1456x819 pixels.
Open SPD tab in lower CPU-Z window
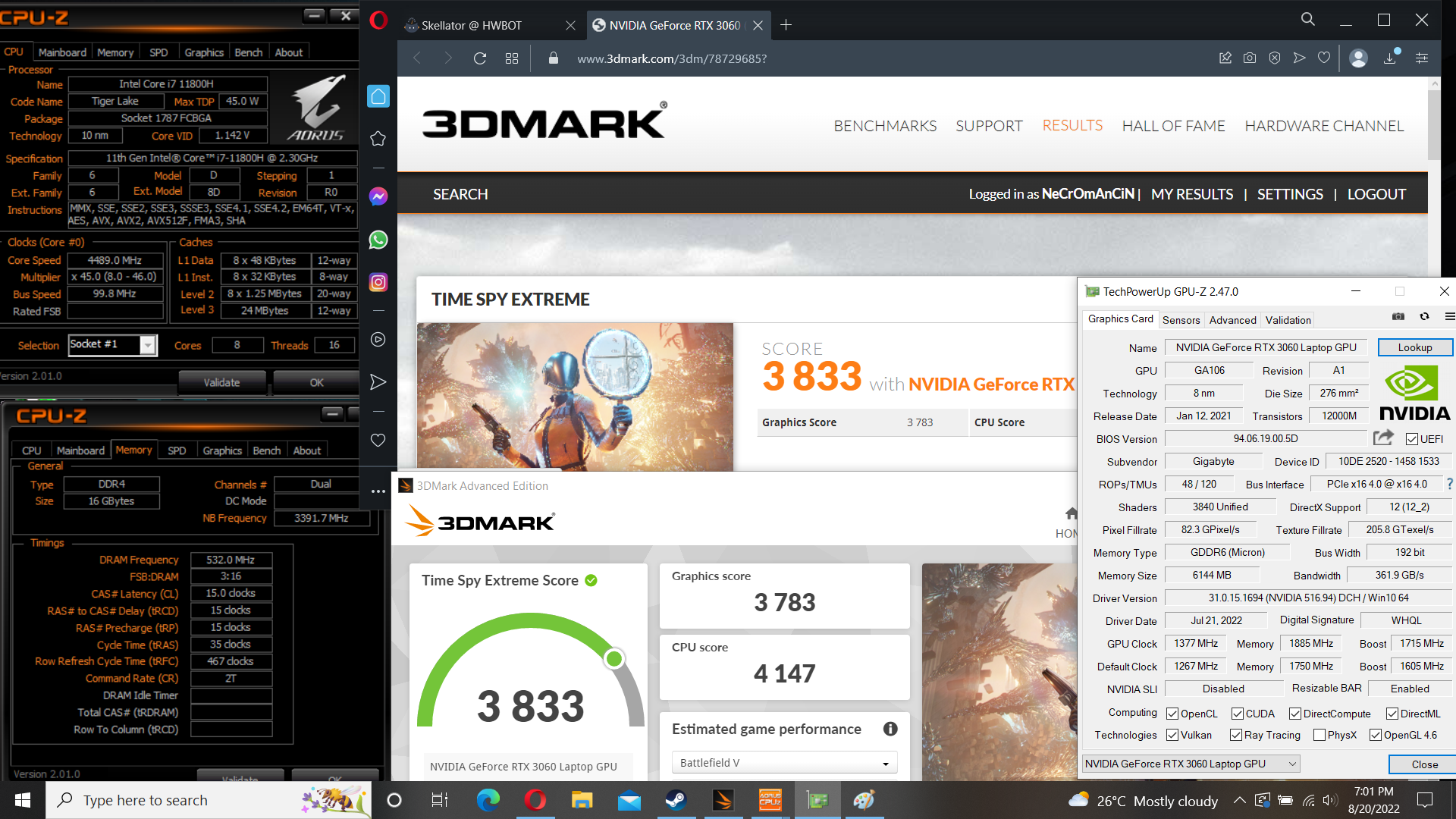pyautogui.click(x=177, y=450)
